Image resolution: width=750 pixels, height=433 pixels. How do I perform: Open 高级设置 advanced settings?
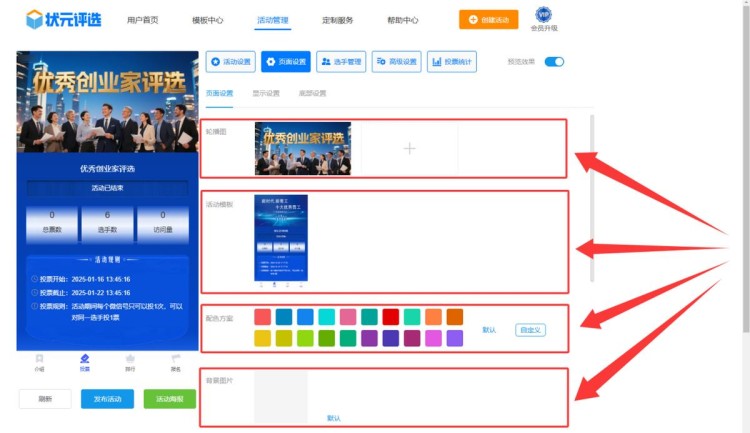396,62
